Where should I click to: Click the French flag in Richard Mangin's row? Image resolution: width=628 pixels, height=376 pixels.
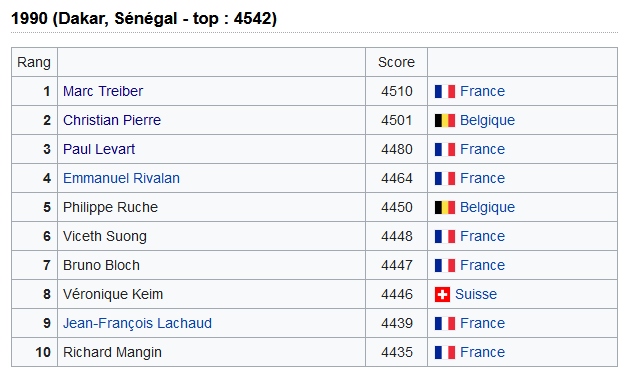coord(445,352)
